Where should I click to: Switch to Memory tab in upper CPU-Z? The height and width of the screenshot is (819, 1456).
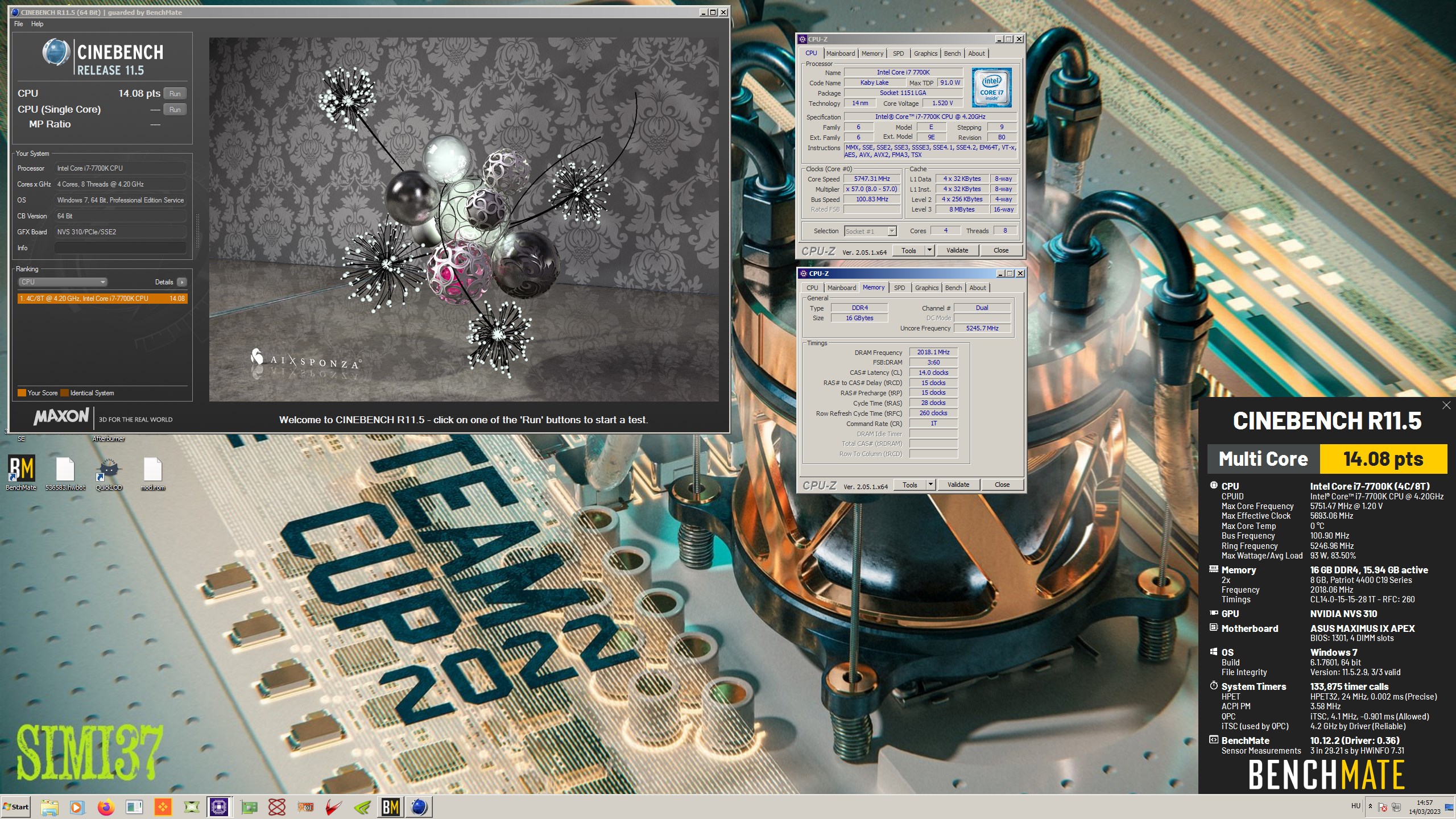coord(872,53)
